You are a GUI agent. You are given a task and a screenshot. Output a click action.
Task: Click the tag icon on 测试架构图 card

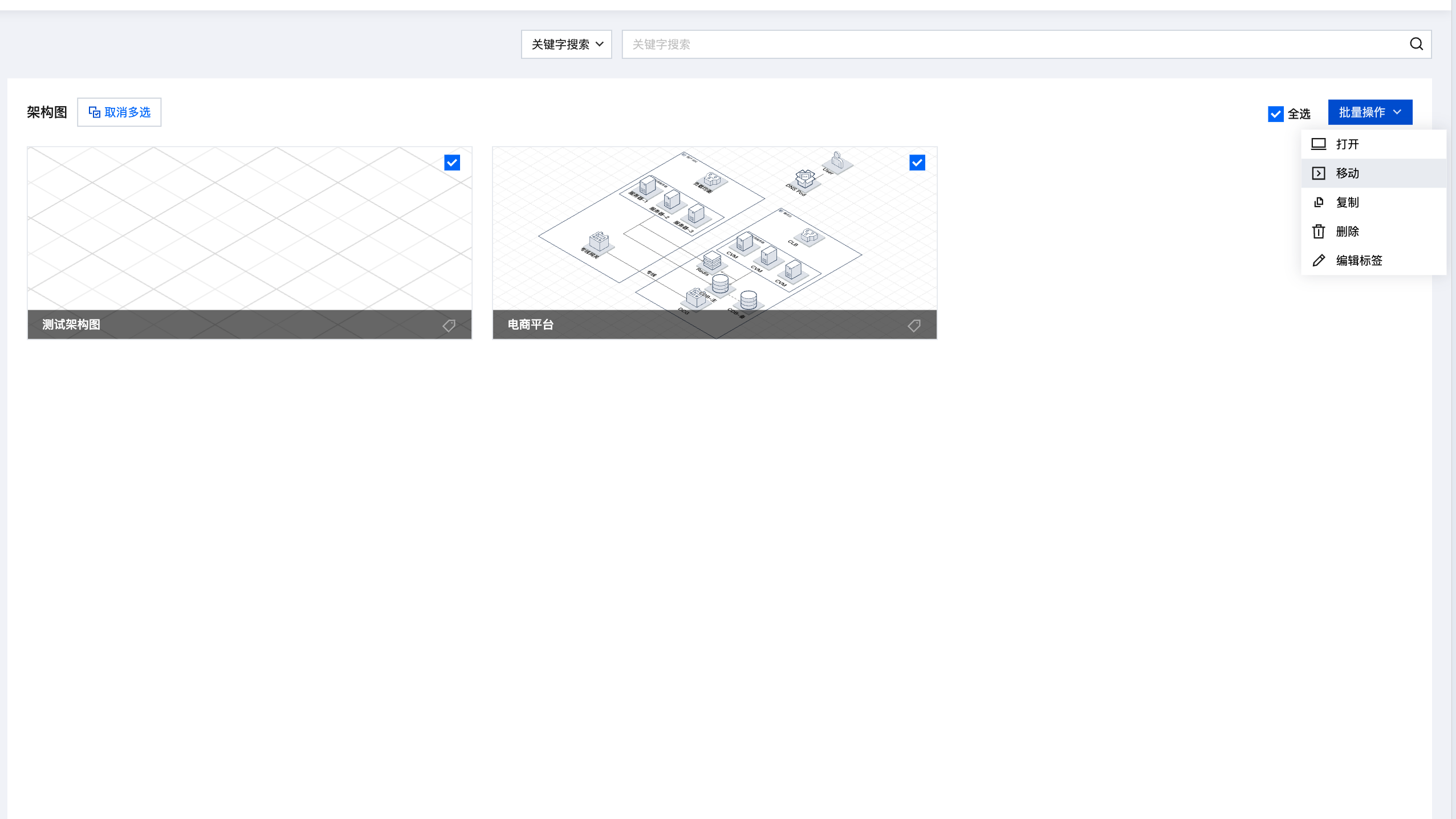(449, 325)
